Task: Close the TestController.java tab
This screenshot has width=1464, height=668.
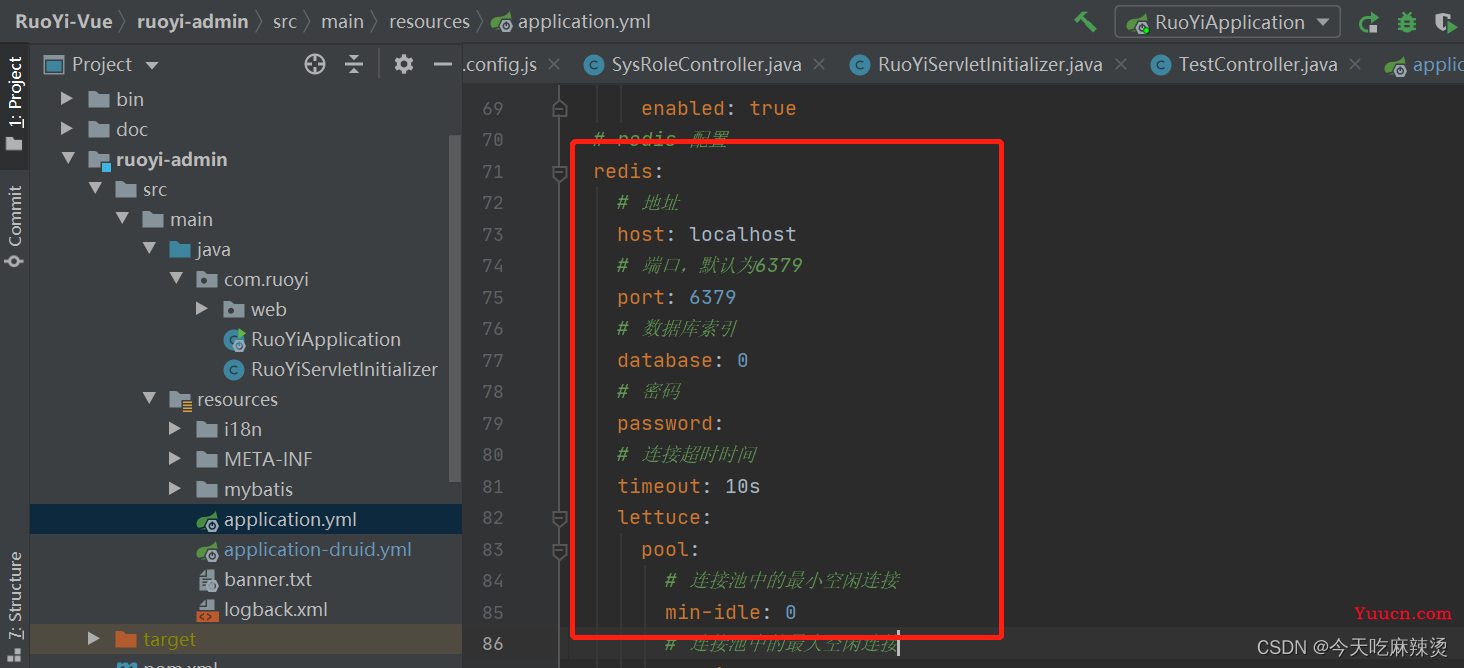Action: click(1356, 64)
